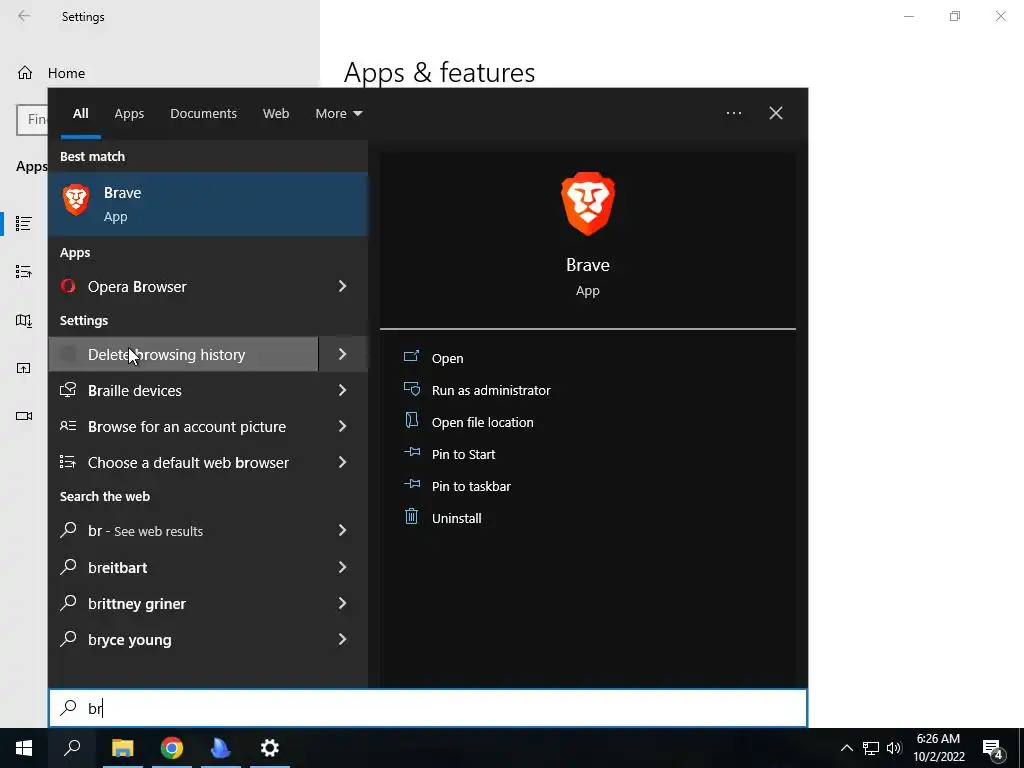This screenshot has width=1024, height=768.
Task: Open the notification center icon
Action: (993, 750)
